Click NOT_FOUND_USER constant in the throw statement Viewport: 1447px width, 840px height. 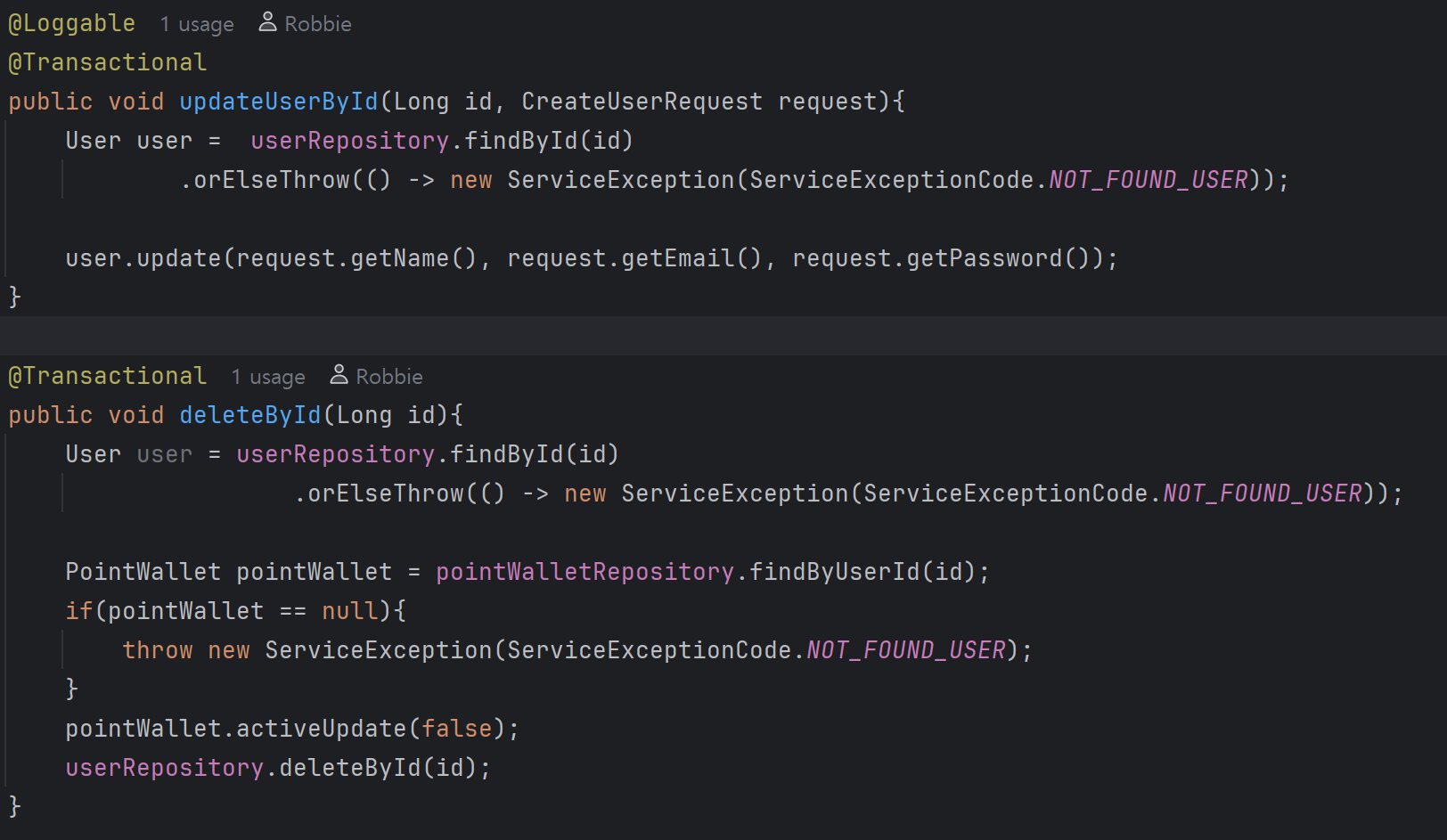906,650
